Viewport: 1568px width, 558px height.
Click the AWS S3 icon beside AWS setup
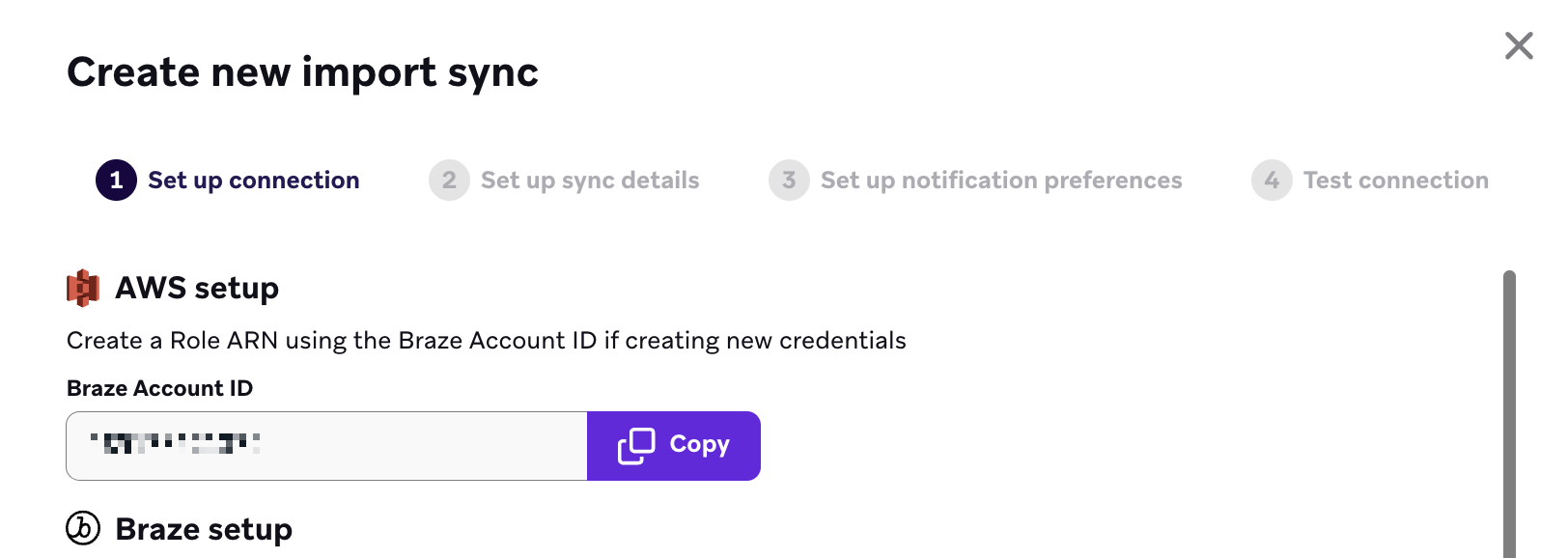82,287
